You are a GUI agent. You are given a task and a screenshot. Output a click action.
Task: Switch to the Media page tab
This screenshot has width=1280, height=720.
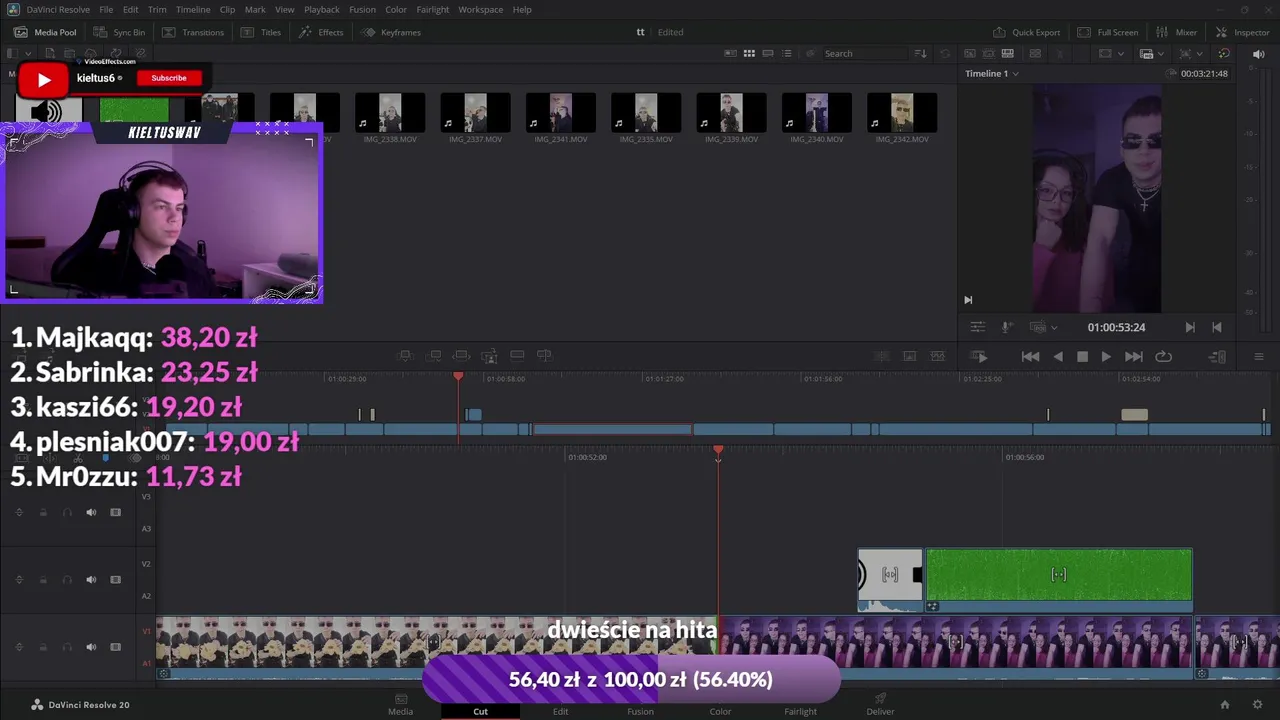pyautogui.click(x=400, y=705)
